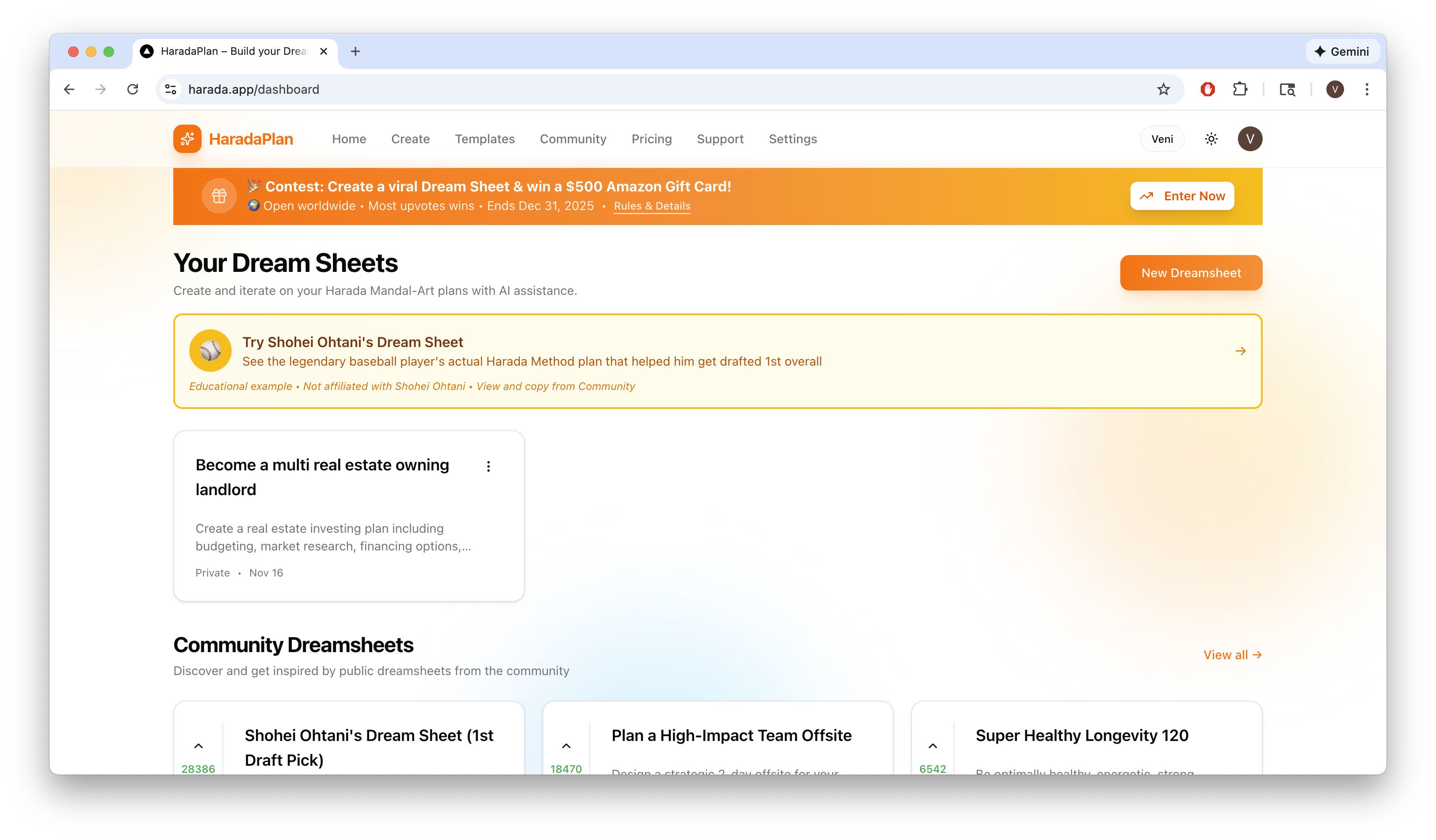Open the browser extensions puzzle icon
Viewport: 1436px width, 840px height.
click(x=1239, y=89)
